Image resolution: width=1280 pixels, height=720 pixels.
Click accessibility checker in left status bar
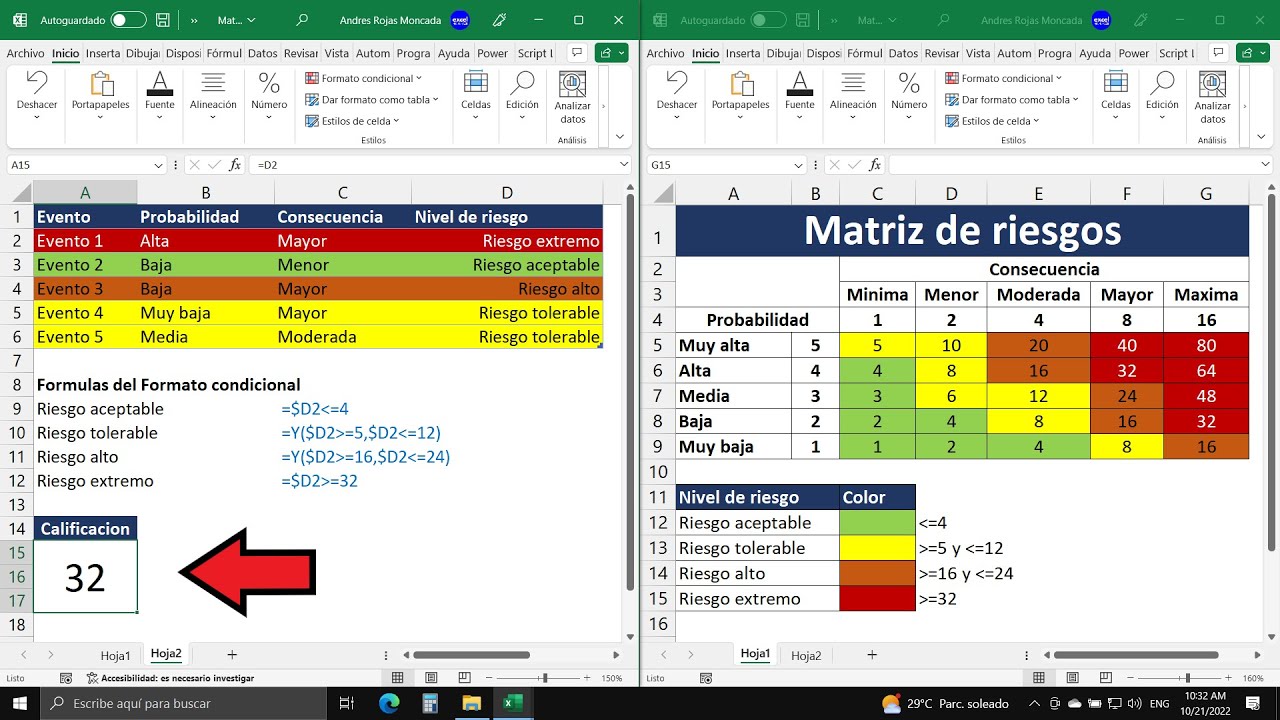(170, 678)
